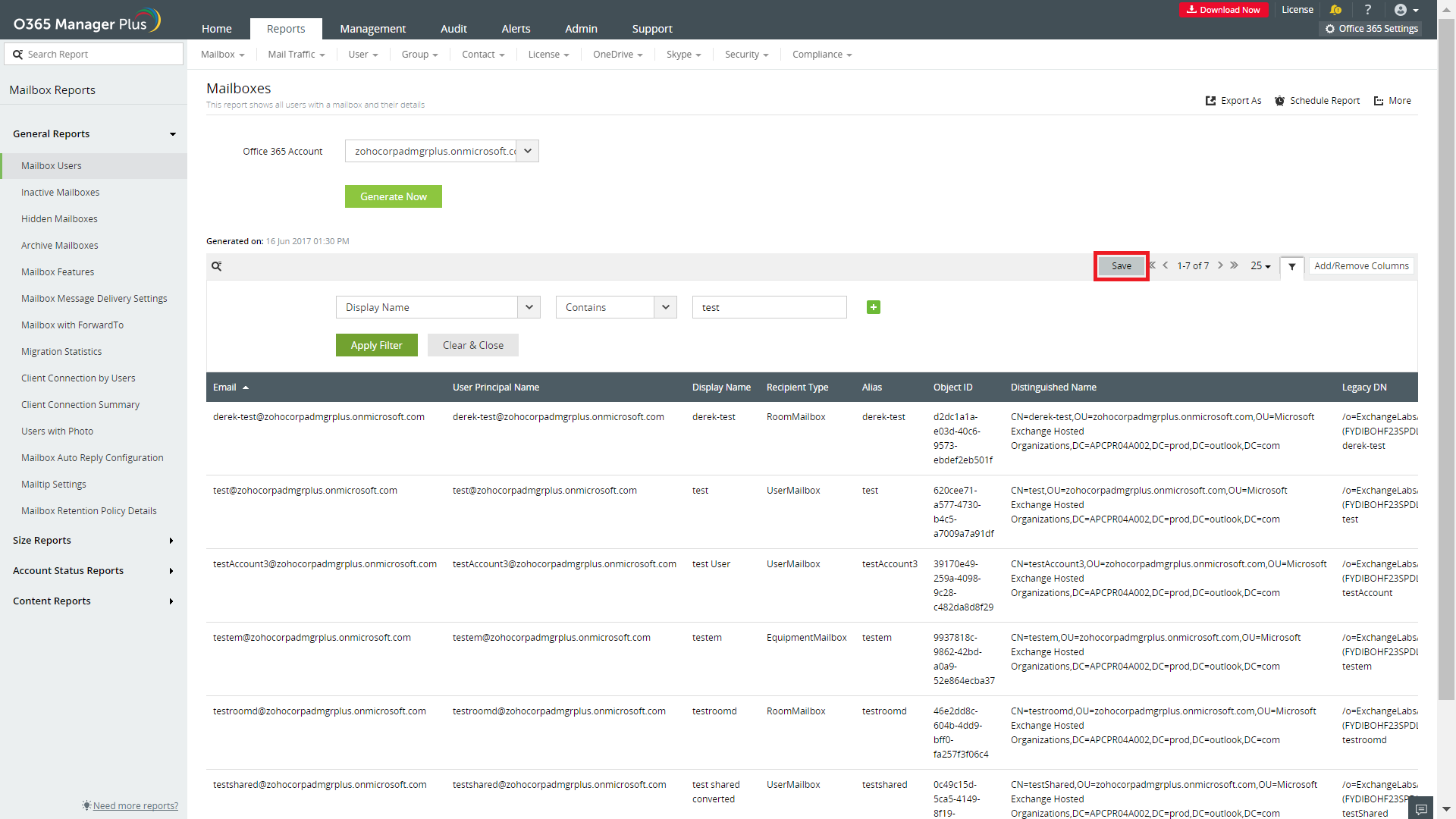
Task: Open the Need more reports link
Action: click(x=135, y=805)
